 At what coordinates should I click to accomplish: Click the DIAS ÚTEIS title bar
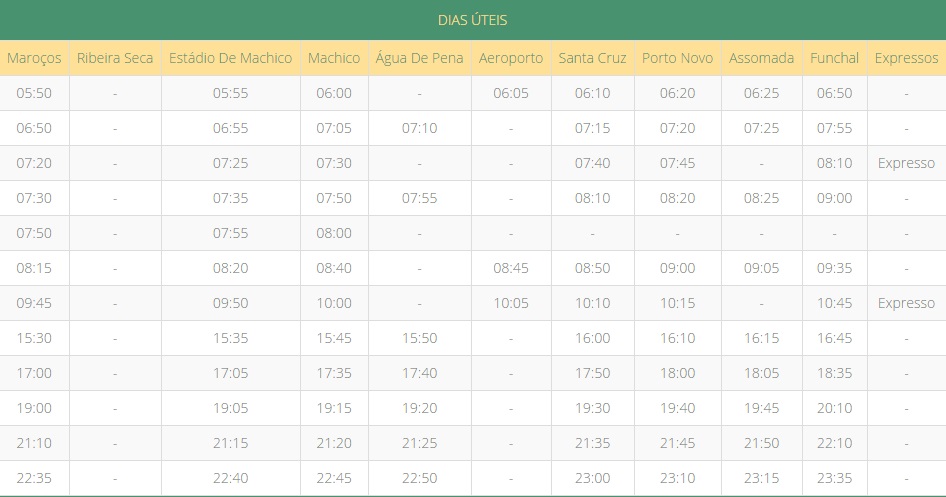(x=472, y=20)
